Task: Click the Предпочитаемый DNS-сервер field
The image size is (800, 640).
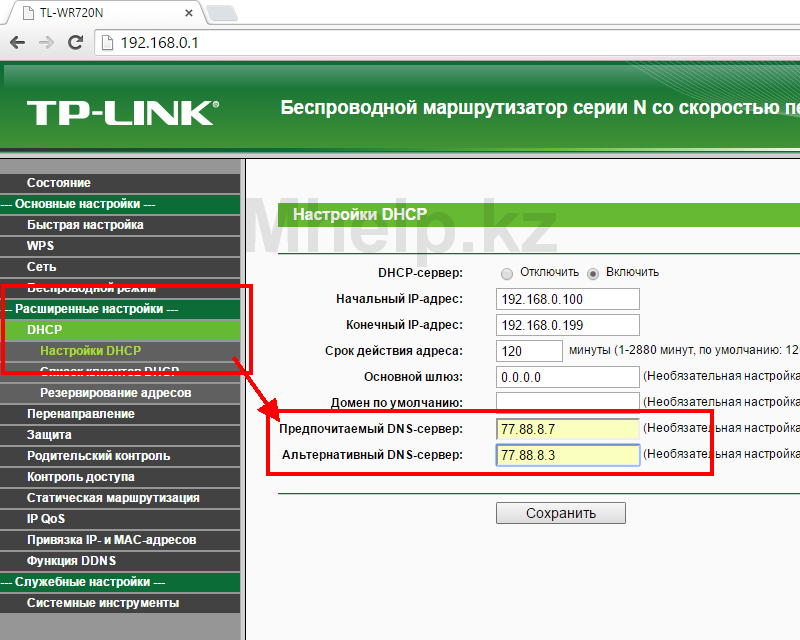Action: click(x=567, y=429)
